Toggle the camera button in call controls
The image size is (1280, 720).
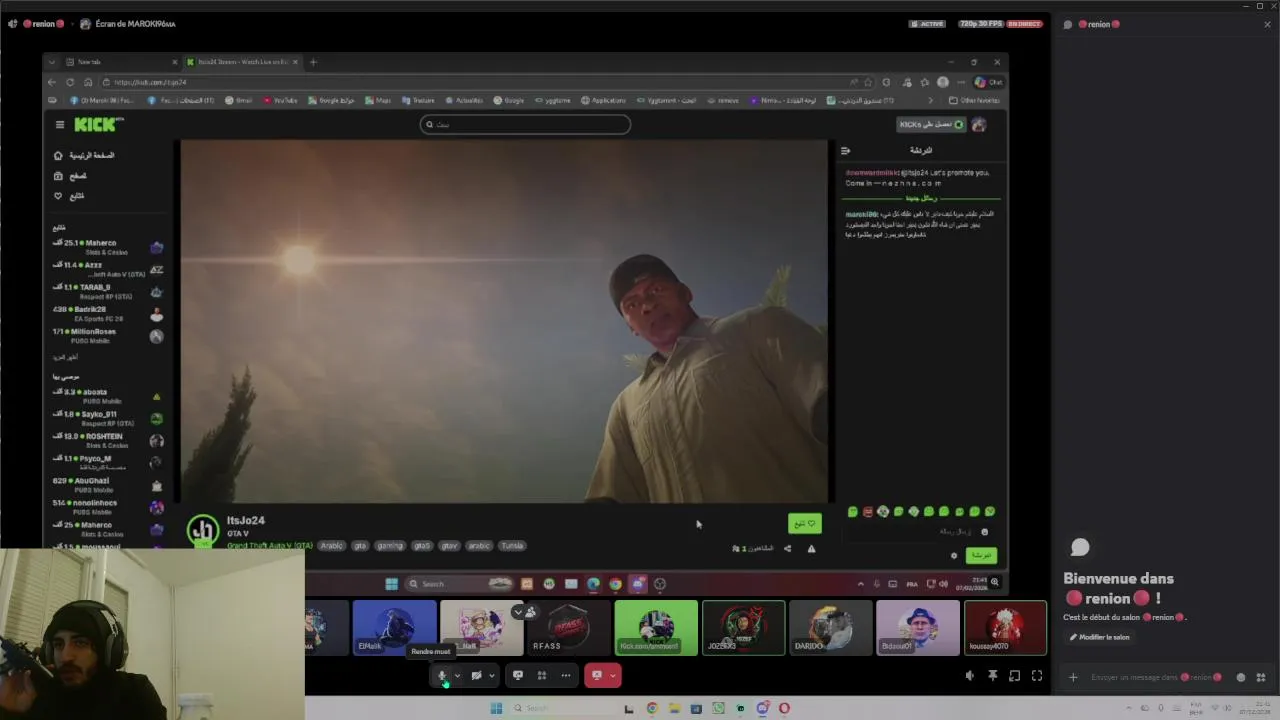click(477, 676)
